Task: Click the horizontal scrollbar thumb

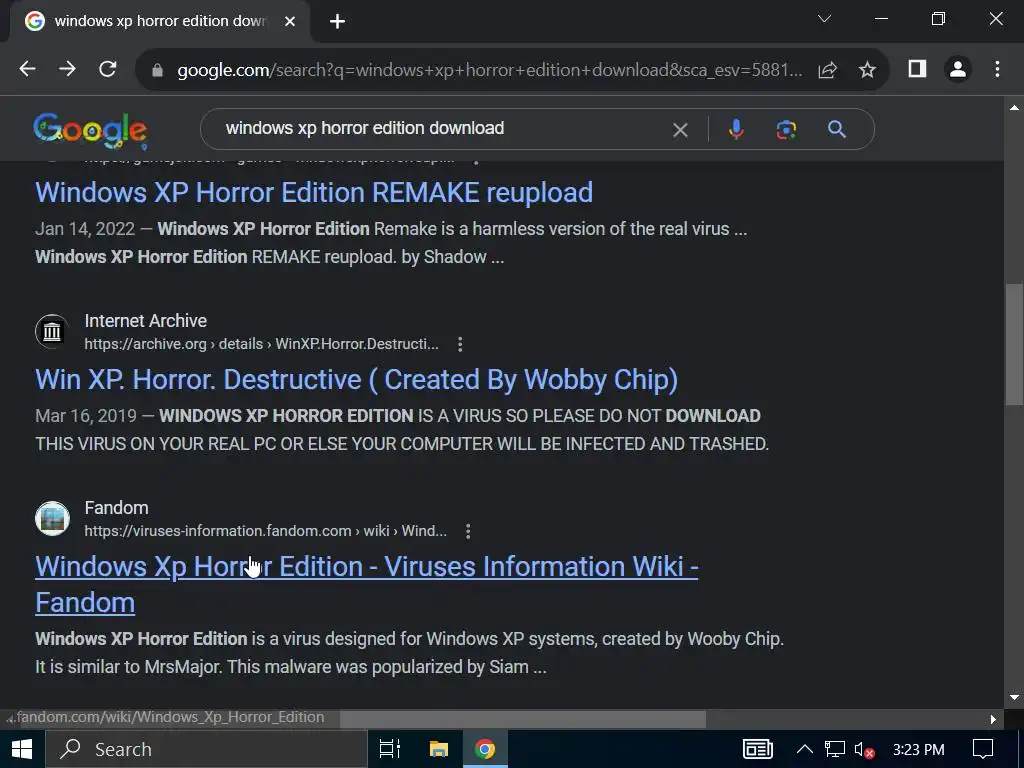Action: [522, 719]
